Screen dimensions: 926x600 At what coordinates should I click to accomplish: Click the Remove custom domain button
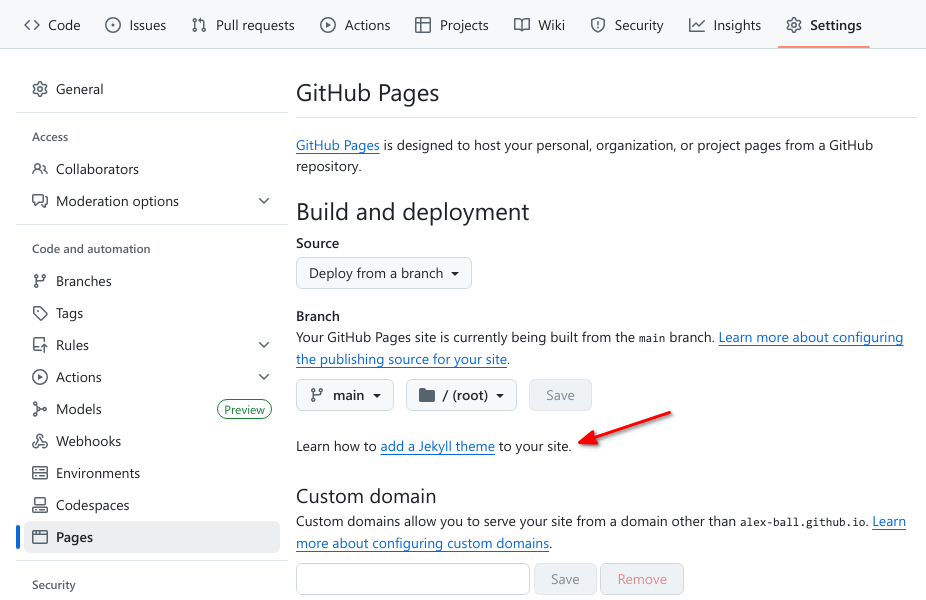(x=642, y=579)
